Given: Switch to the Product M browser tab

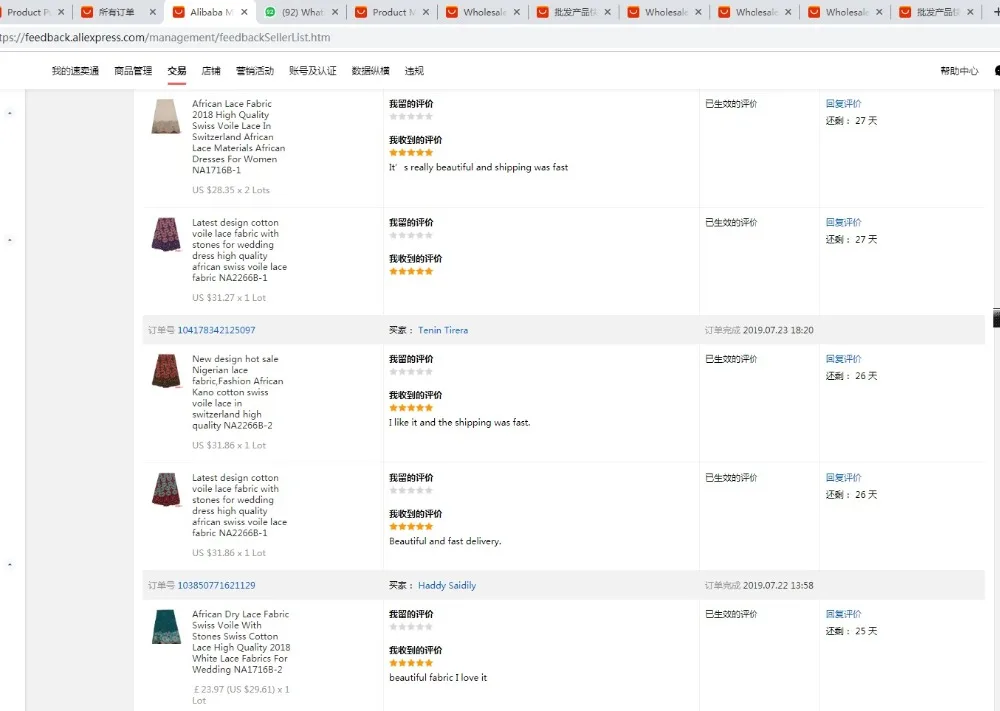Looking at the screenshot, I should click(393, 12).
